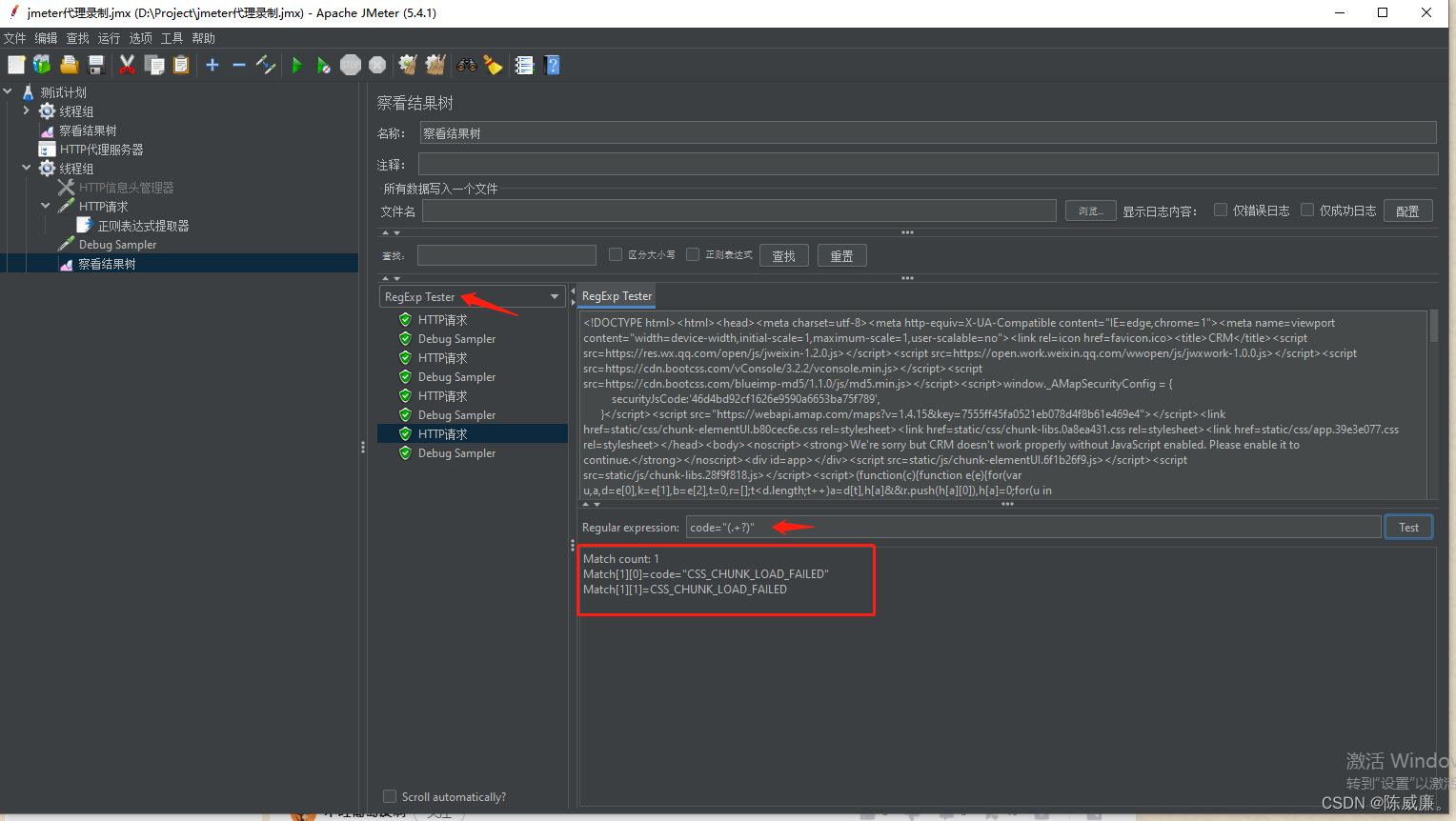Select HTTP信息头管理器 tree node

pyautogui.click(x=126, y=188)
